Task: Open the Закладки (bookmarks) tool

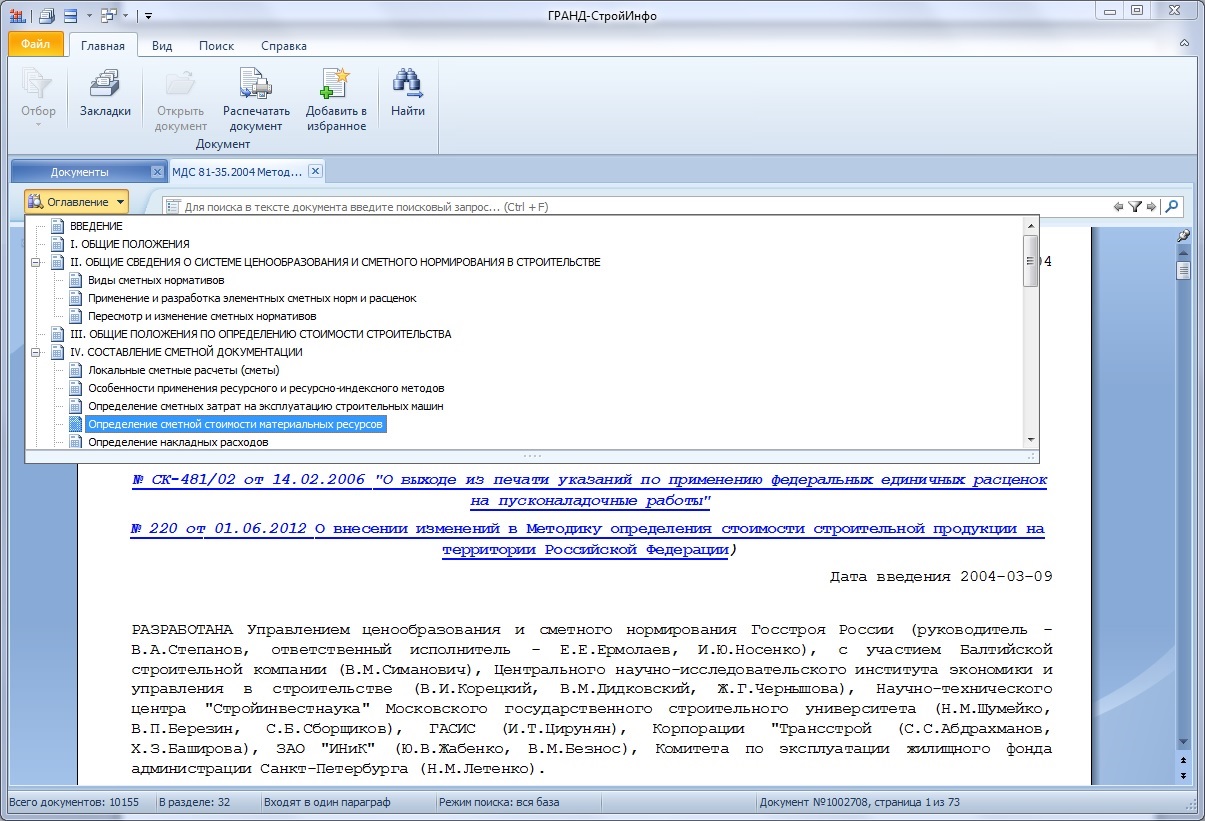Action: pos(105,86)
